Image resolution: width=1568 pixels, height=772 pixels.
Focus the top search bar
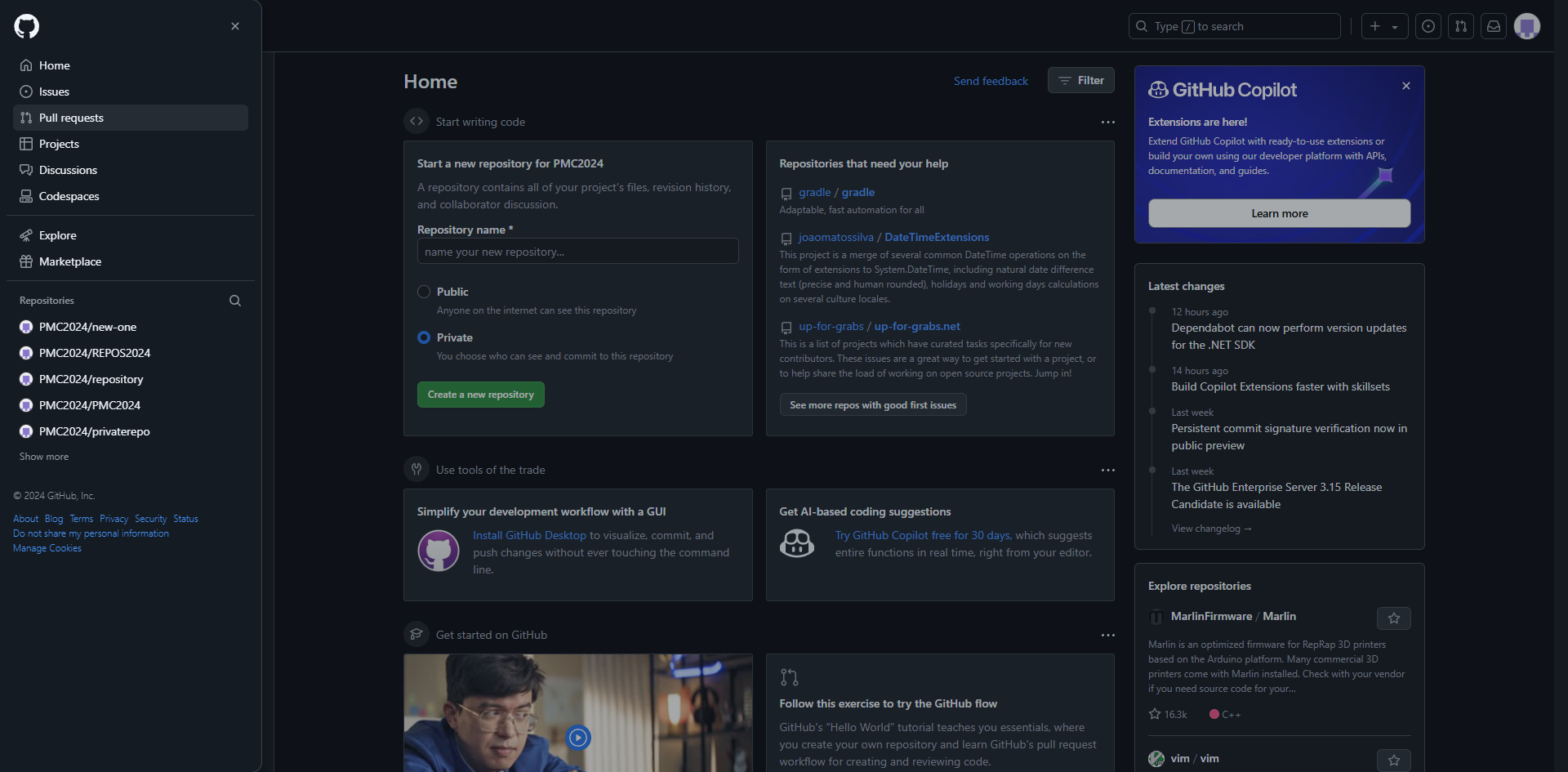1234,26
